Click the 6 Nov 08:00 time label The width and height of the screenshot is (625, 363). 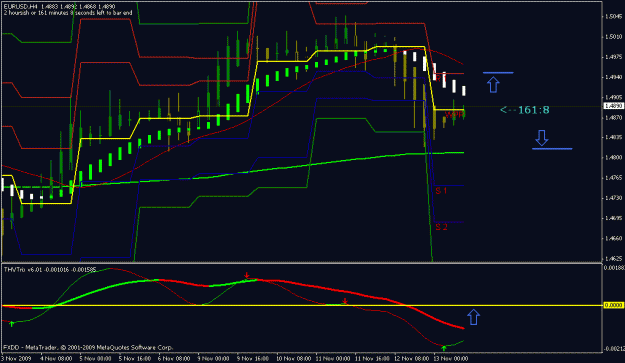point(174,358)
